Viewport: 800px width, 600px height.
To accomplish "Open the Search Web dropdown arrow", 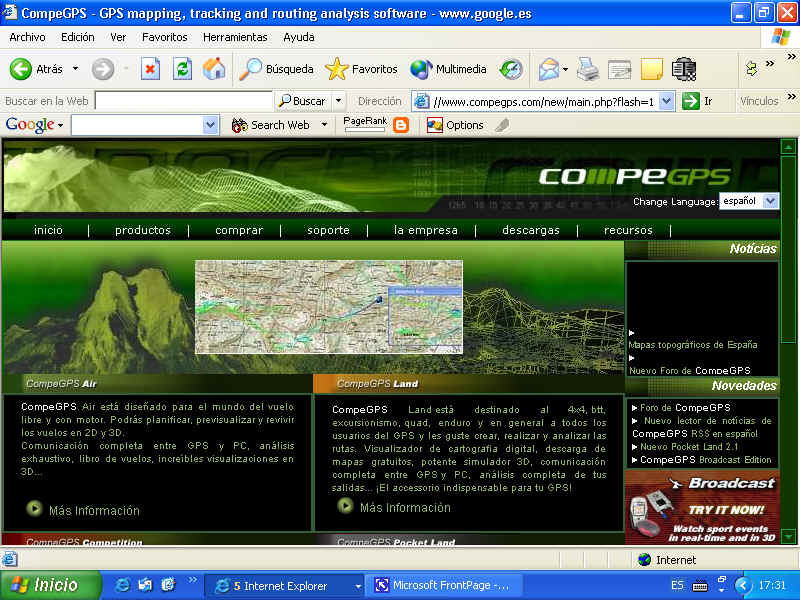I will tap(324, 125).
